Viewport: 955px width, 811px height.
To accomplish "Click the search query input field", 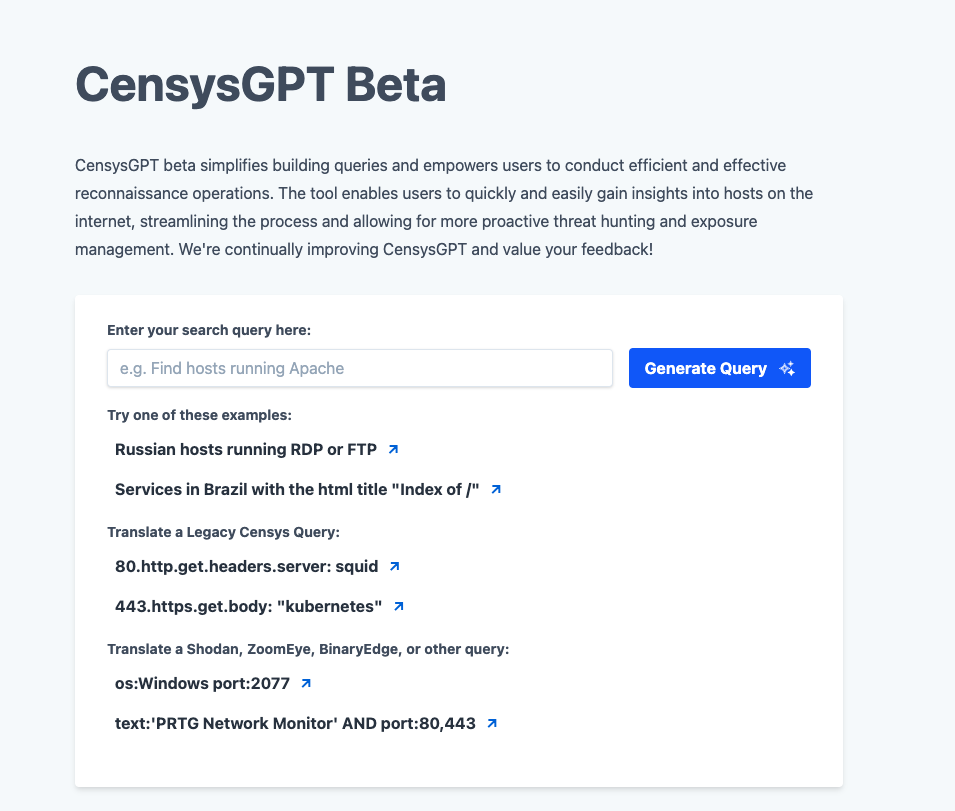I will pos(359,368).
